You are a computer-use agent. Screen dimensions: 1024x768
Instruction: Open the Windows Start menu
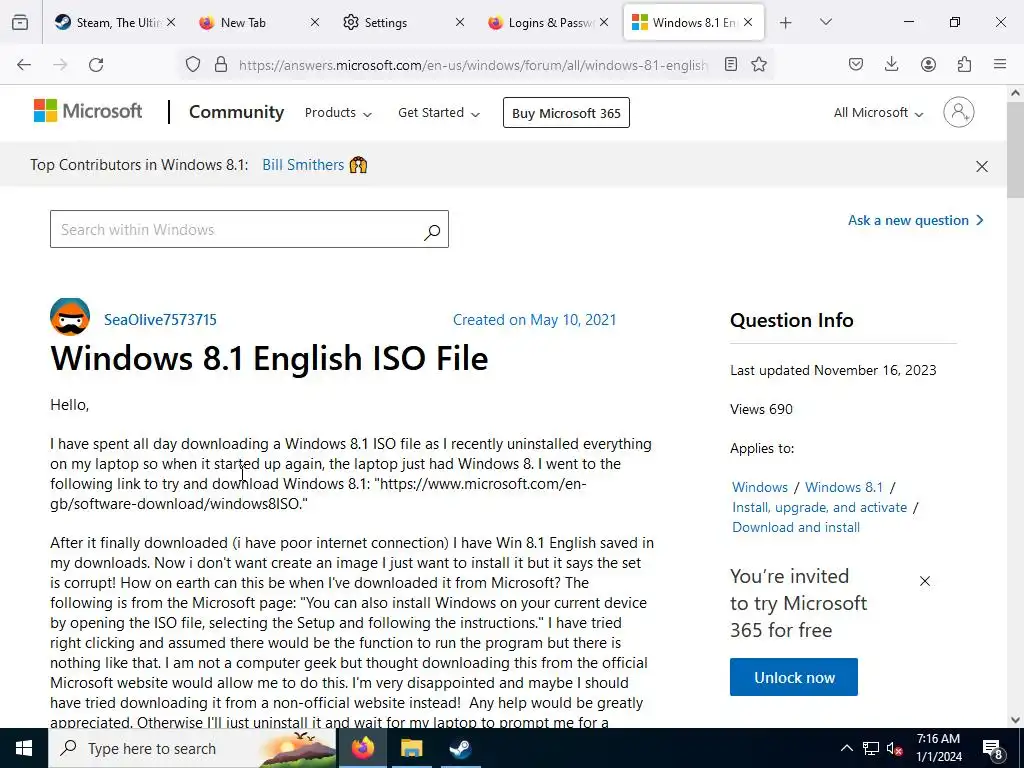pyautogui.click(x=24, y=748)
